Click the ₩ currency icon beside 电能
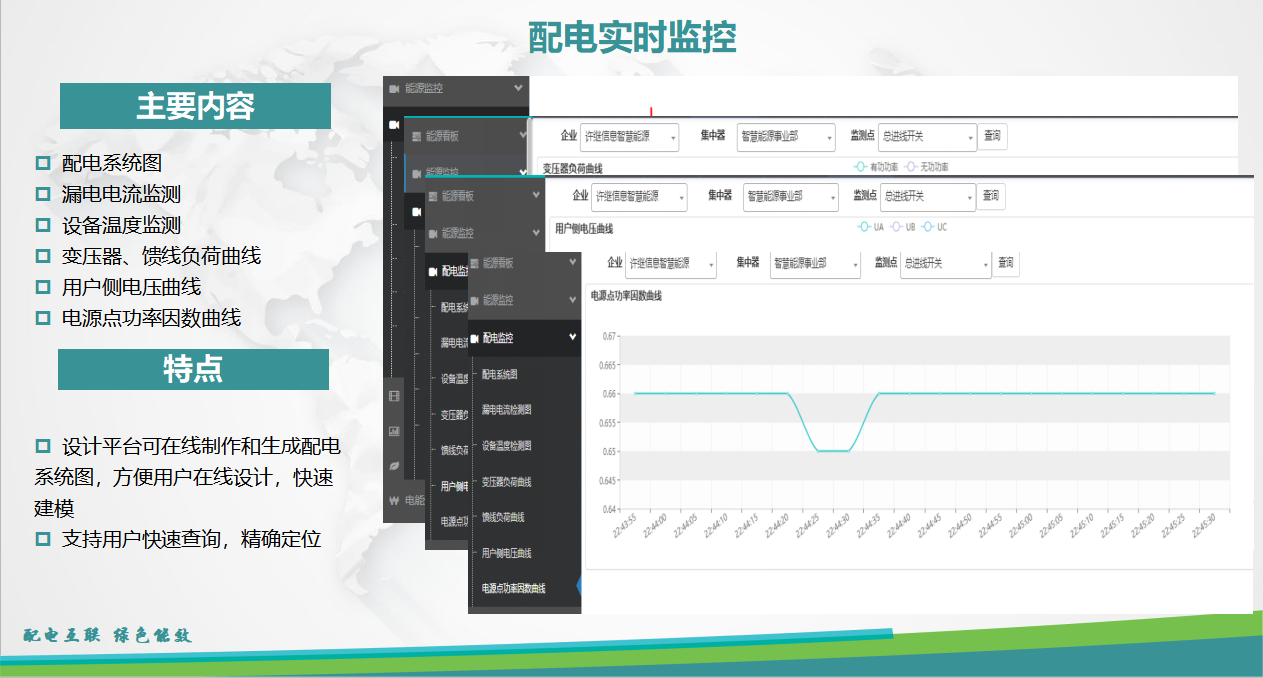This screenshot has height=678, width=1263. [x=394, y=500]
